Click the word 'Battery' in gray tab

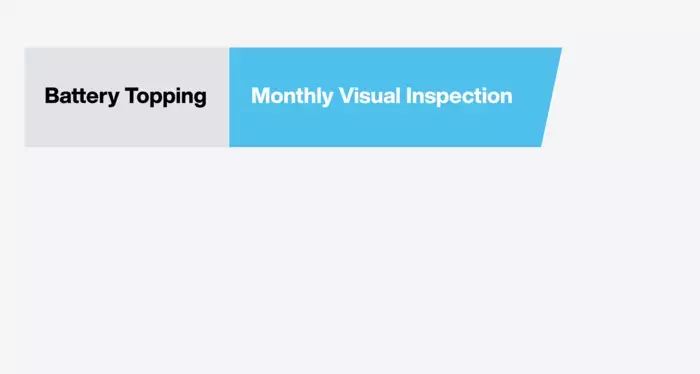(x=82, y=96)
